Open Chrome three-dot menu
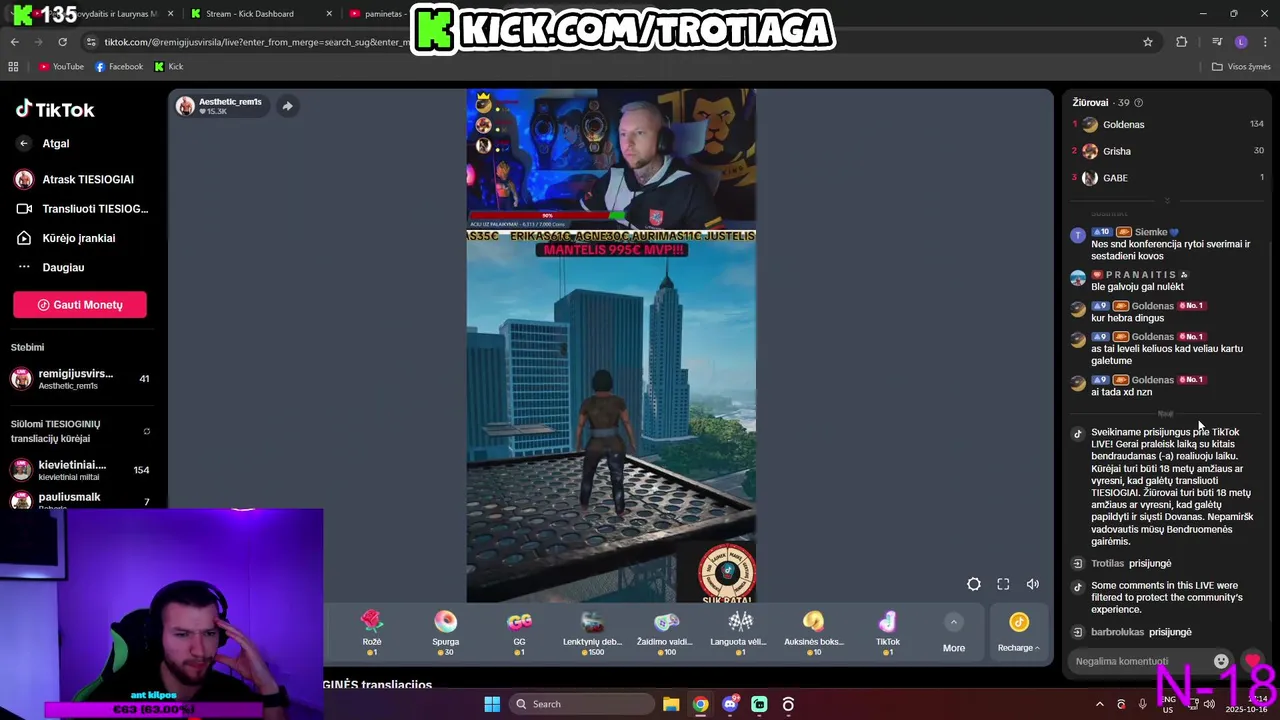The height and width of the screenshot is (720, 1280). pyautogui.click(x=1266, y=42)
